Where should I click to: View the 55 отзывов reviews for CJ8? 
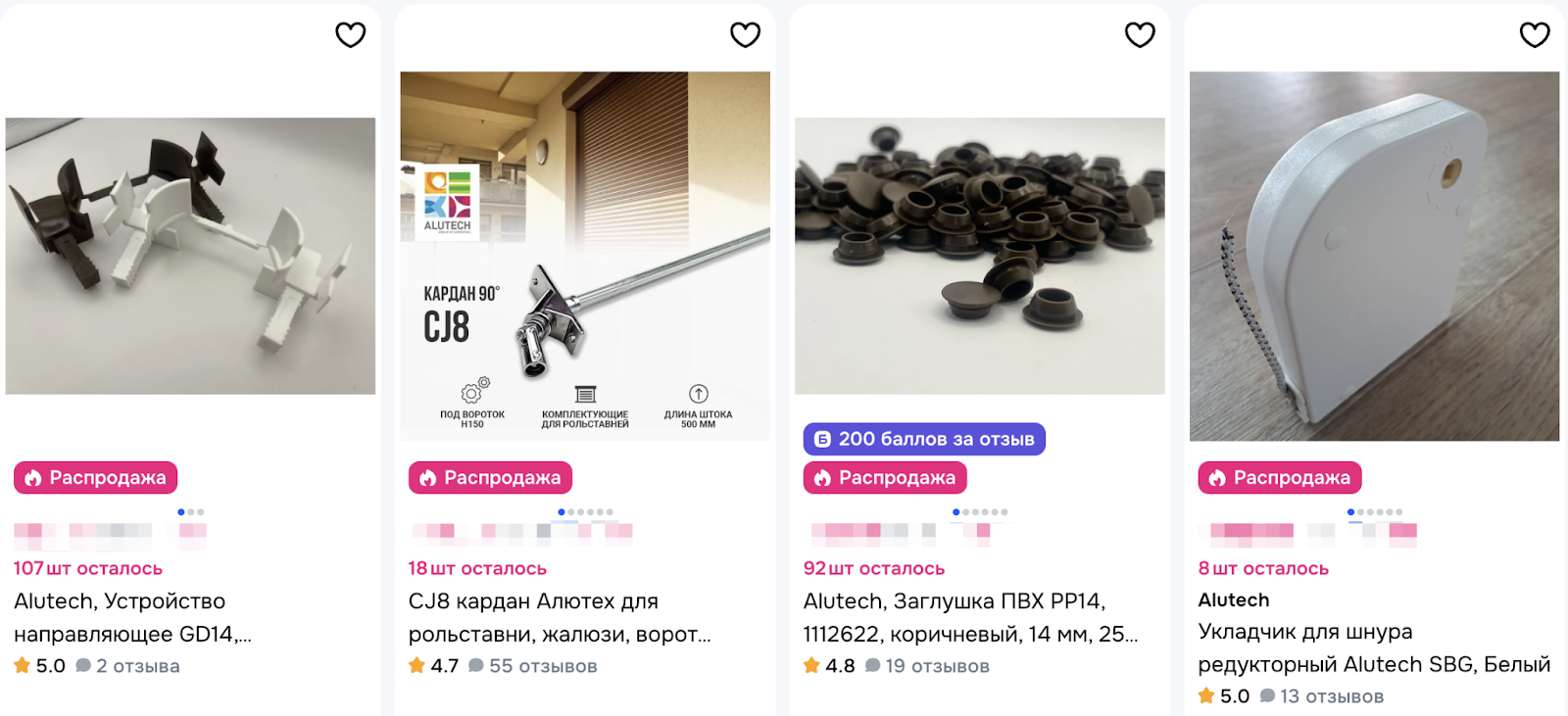tap(533, 666)
